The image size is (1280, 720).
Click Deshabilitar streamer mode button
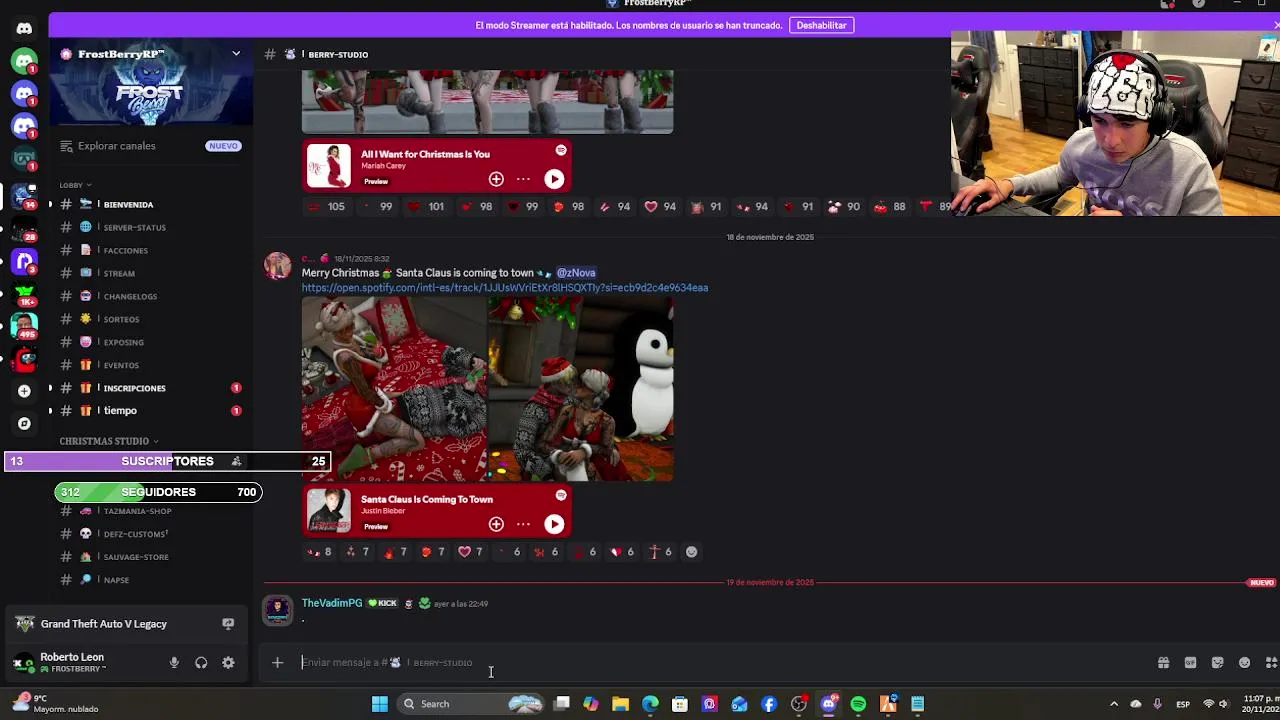[x=821, y=25]
